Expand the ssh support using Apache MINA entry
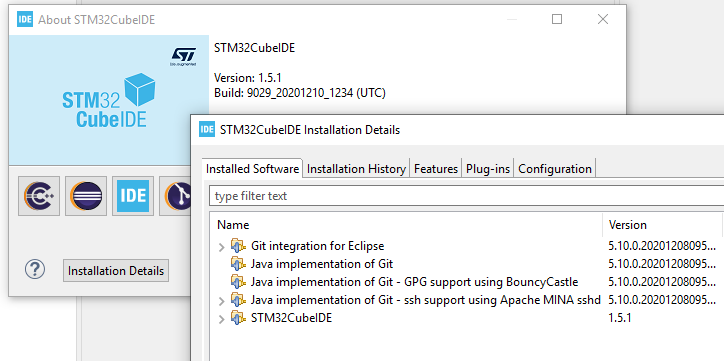Image resolution: width=724 pixels, height=361 pixels. [x=222, y=301]
